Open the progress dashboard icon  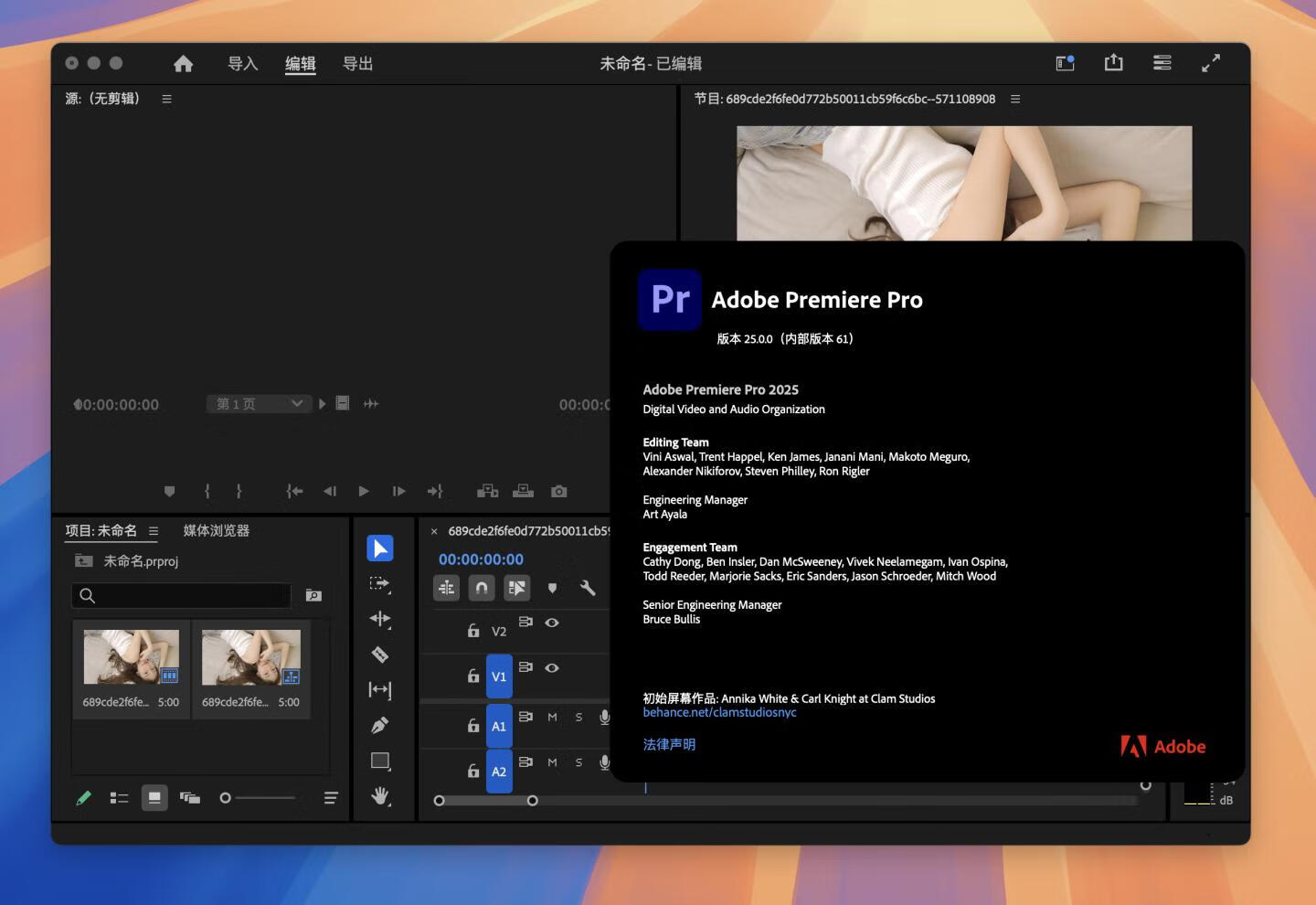1162,62
